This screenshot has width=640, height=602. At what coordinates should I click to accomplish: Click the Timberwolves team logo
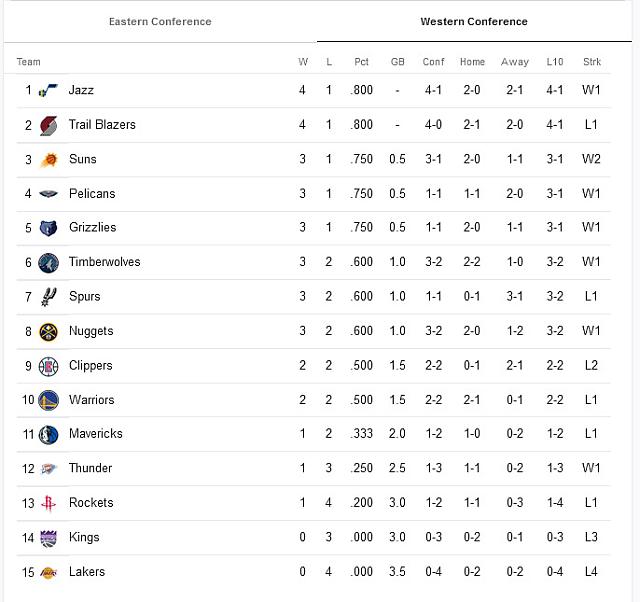(x=48, y=263)
